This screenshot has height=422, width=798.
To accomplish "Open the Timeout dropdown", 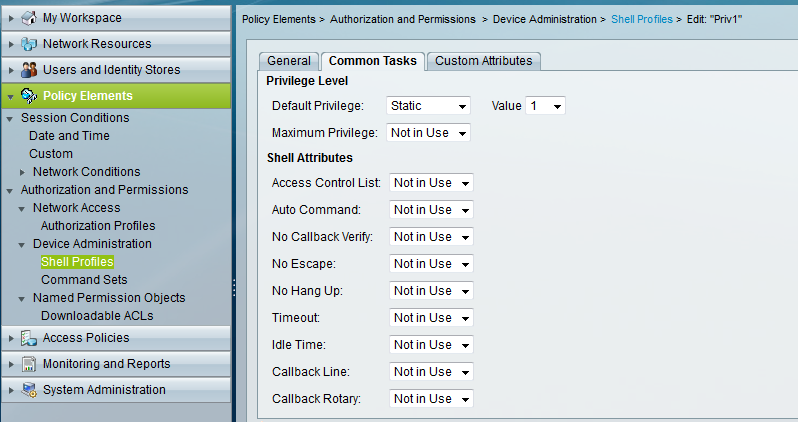I will tap(430, 318).
